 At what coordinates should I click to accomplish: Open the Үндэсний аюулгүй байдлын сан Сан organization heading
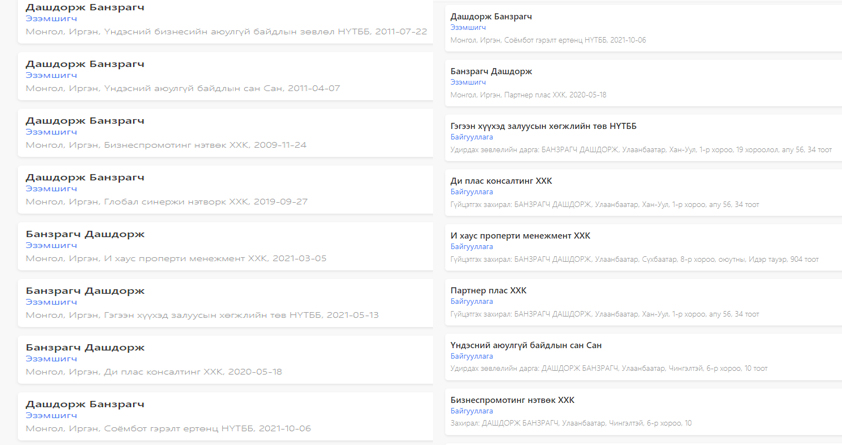[526, 345]
